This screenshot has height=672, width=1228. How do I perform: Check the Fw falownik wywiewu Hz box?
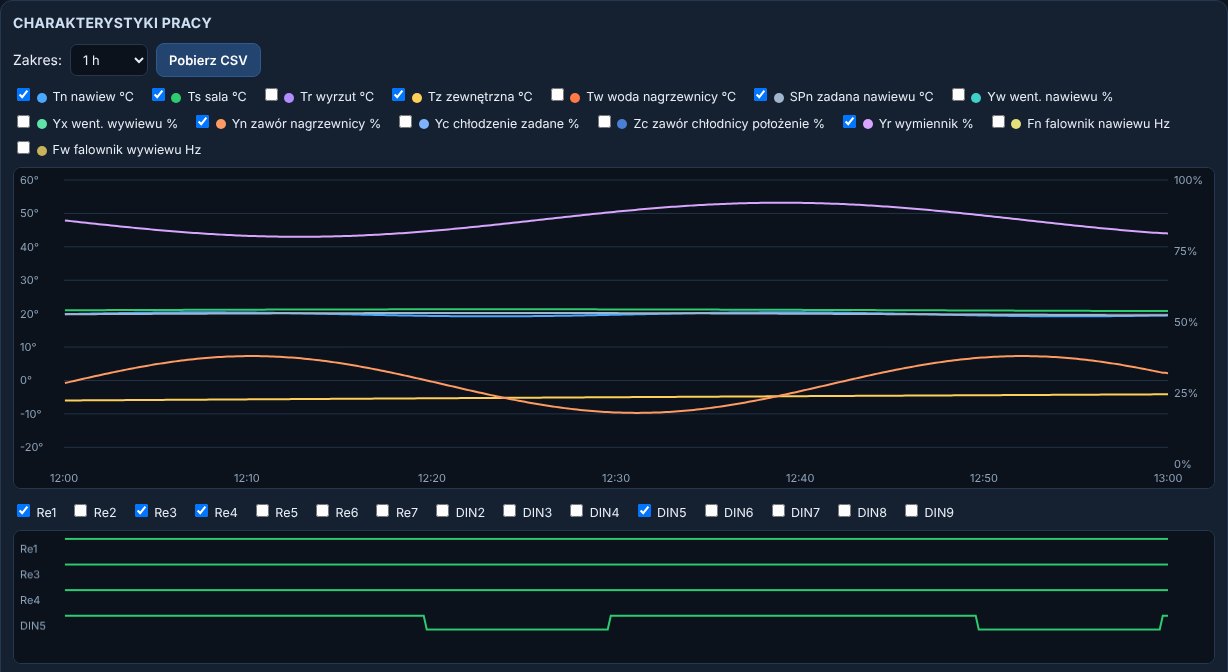point(24,148)
